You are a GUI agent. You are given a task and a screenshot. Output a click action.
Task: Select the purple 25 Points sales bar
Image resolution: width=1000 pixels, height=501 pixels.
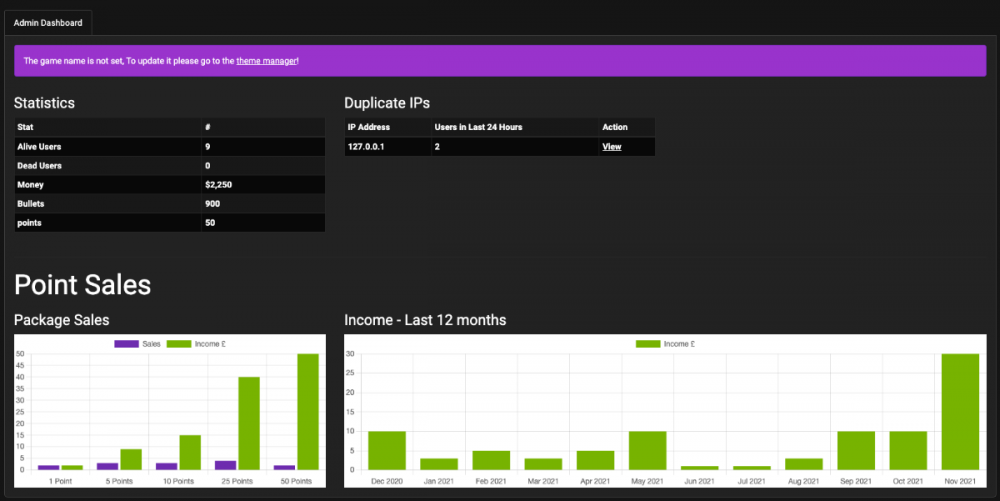(x=226, y=465)
